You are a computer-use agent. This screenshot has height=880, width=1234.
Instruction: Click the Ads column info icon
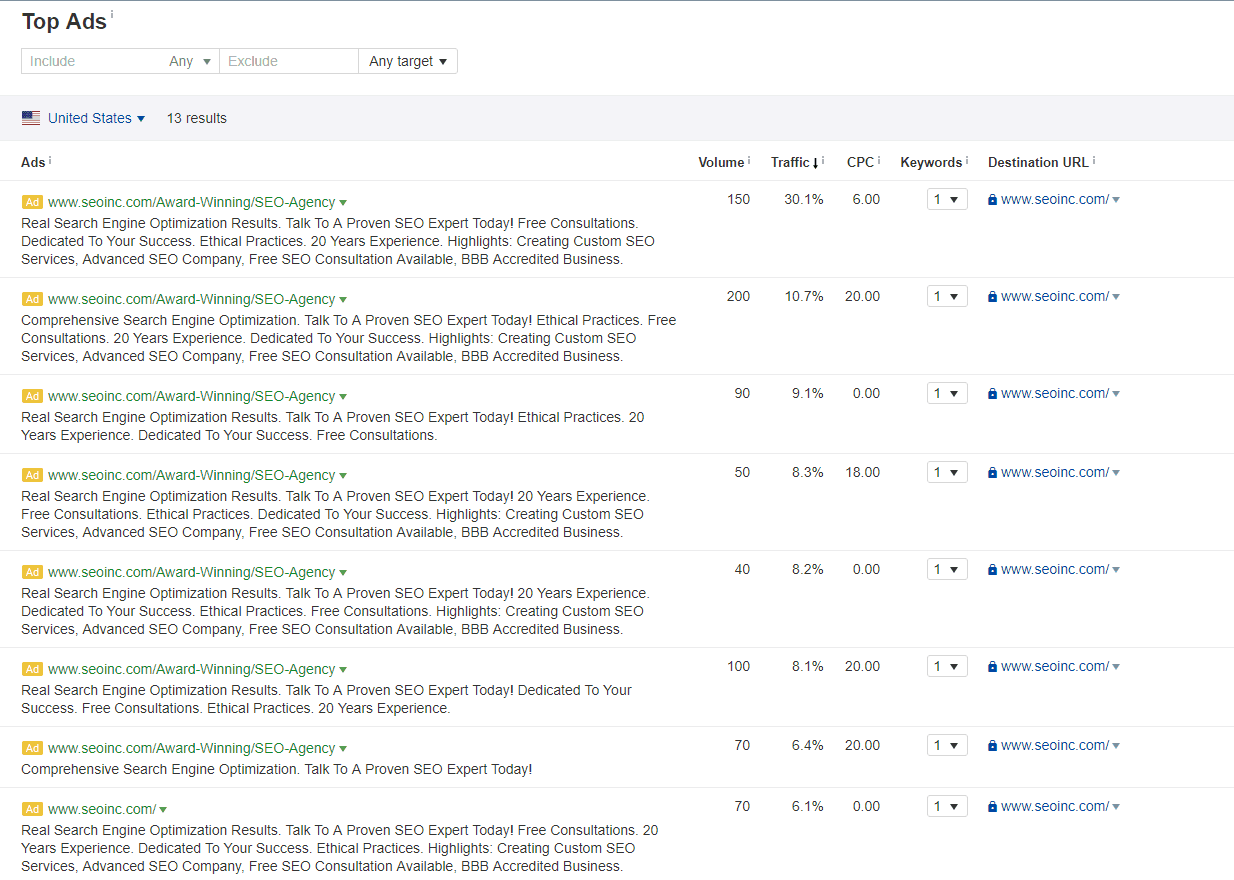pos(48,158)
